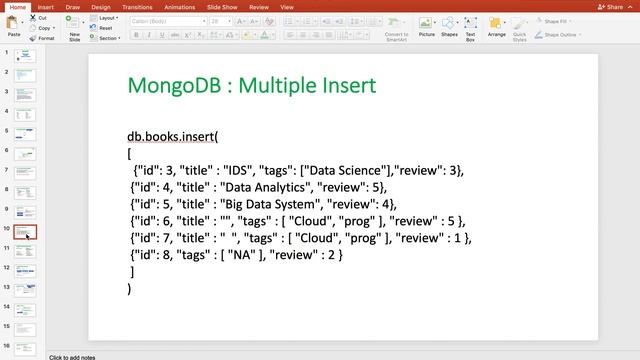640x360 pixels.
Task: Switch to the Insert tab
Action: pyautogui.click(x=45, y=7)
